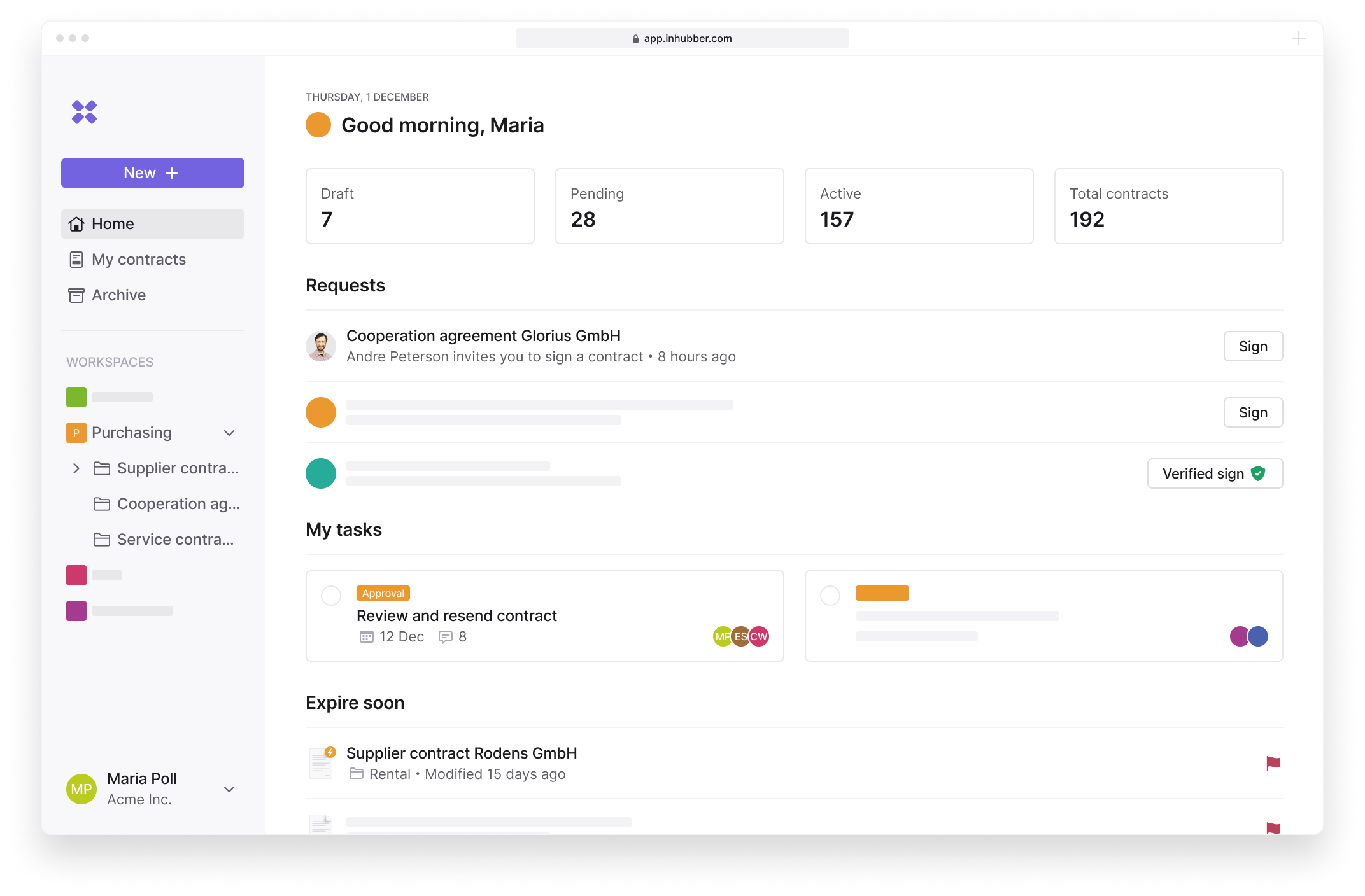Screen dimensions: 1365x896
Task: Click Sign button for Cooperation agreement Glorius GmbH
Action: (x=1253, y=346)
